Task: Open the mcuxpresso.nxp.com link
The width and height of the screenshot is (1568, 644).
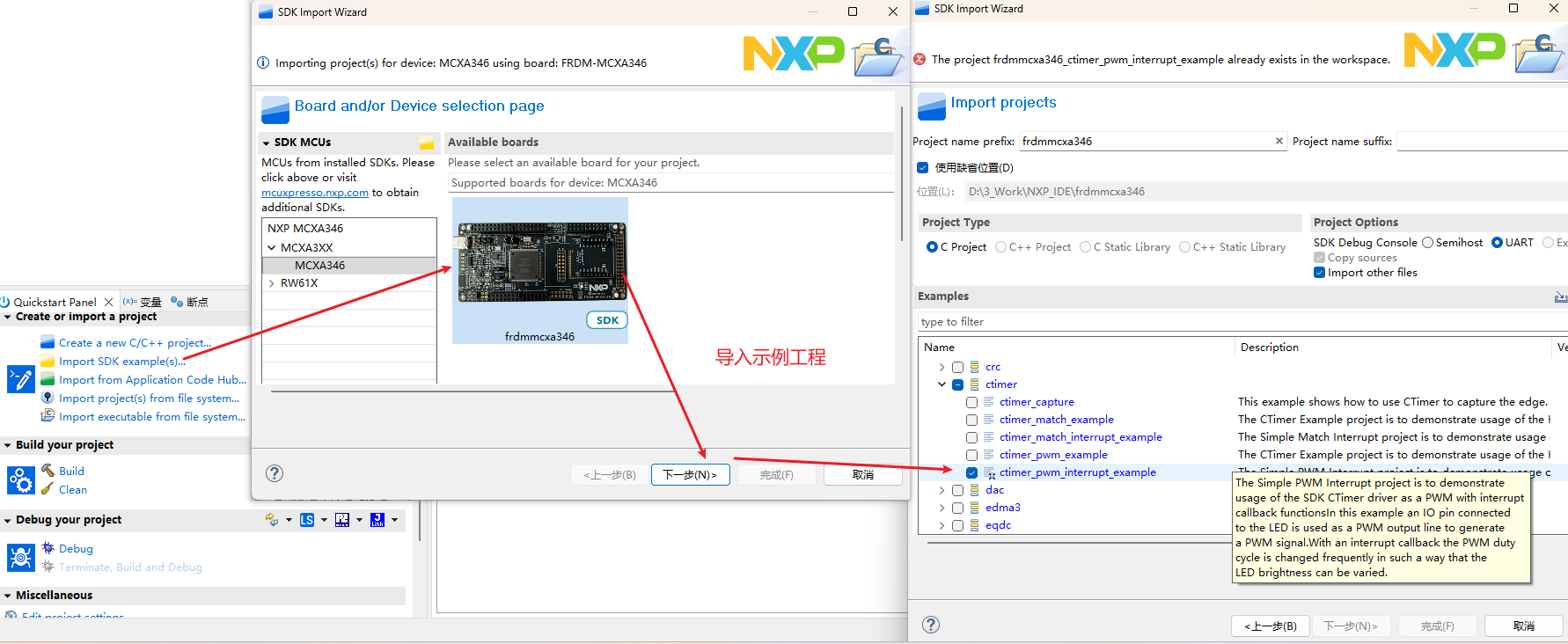Action: pyautogui.click(x=315, y=193)
